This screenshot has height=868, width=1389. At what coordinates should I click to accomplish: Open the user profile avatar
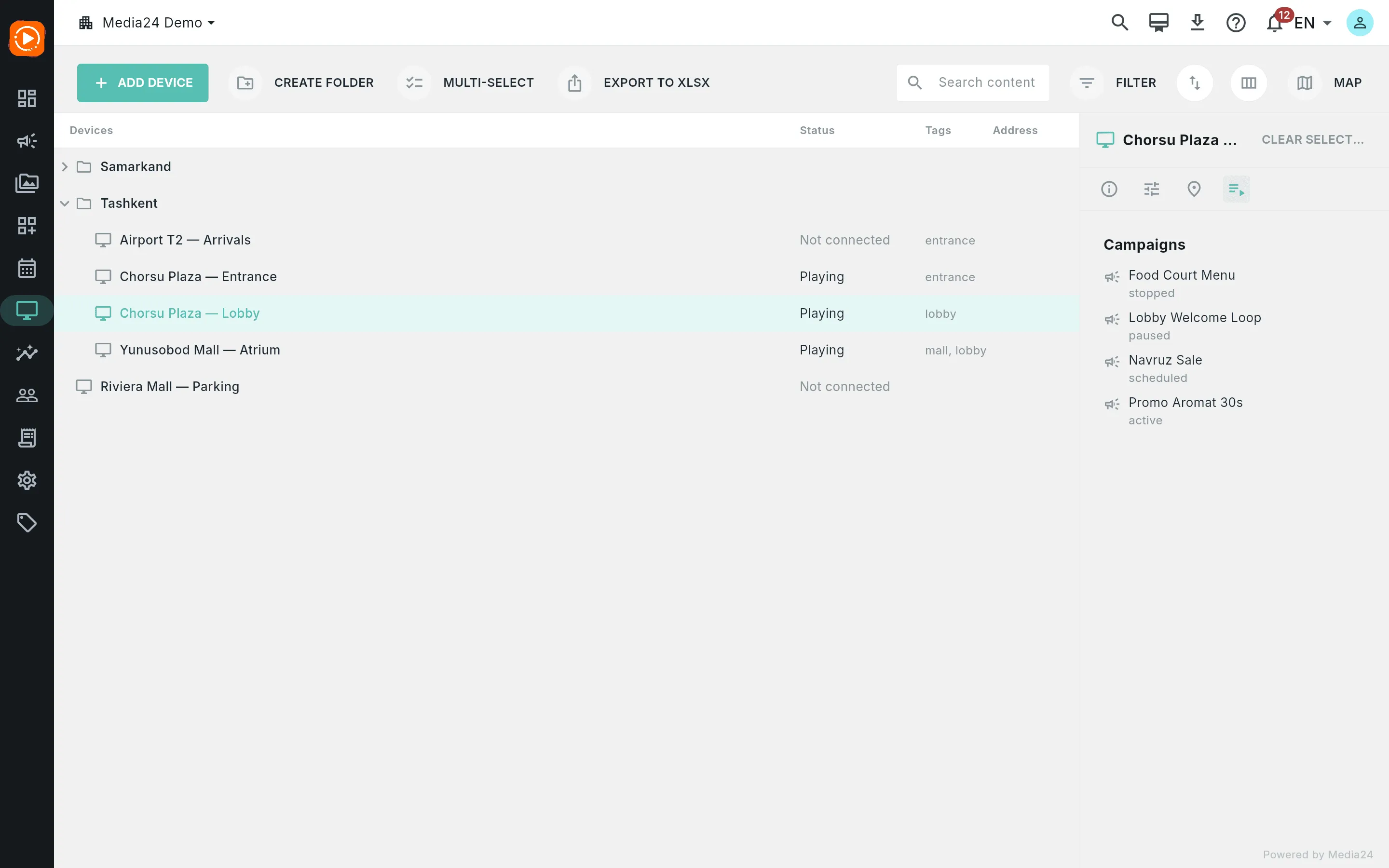pos(1360,22)
